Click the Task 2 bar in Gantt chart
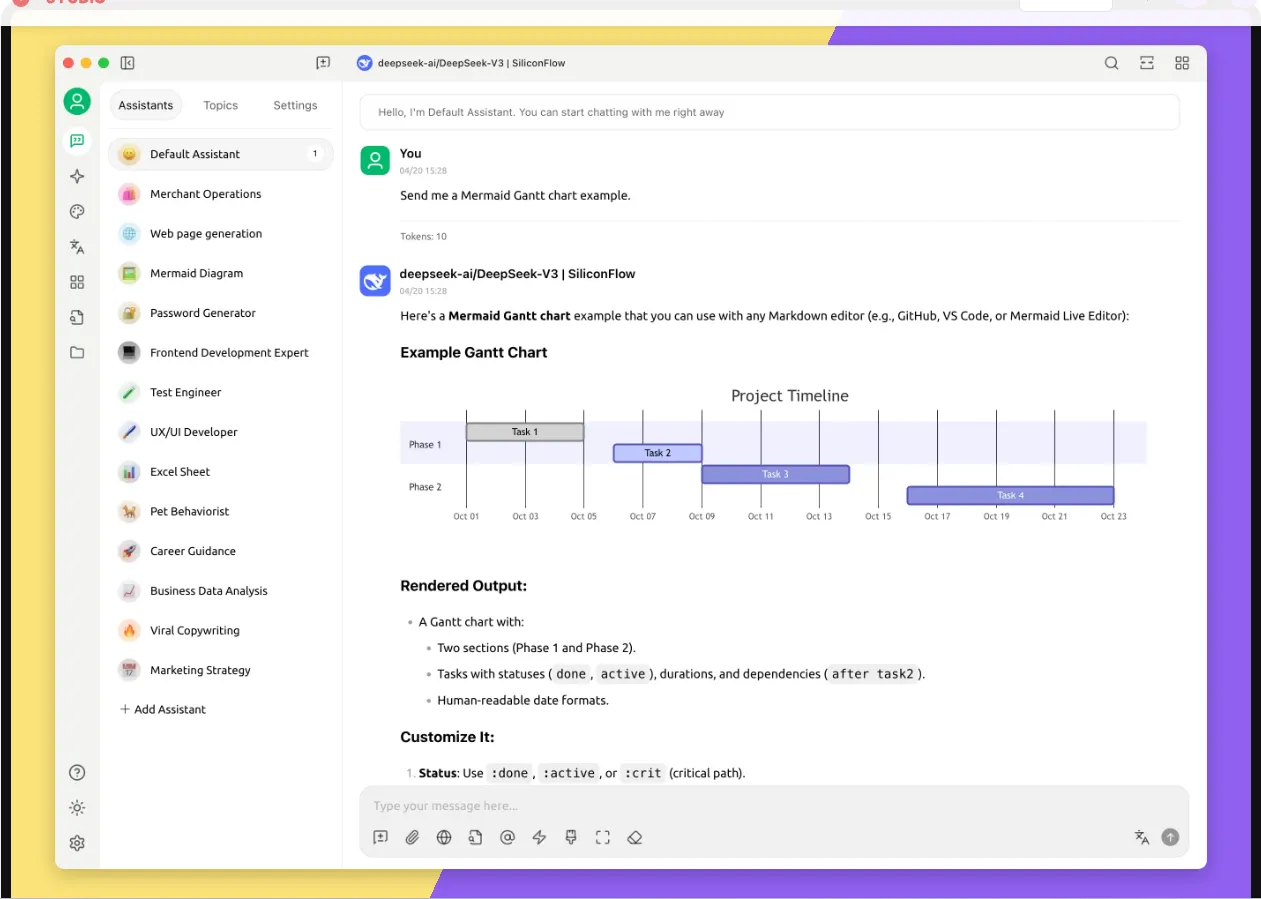Image resolution: width=1261 pixels, height=899 pixels. 657,453
